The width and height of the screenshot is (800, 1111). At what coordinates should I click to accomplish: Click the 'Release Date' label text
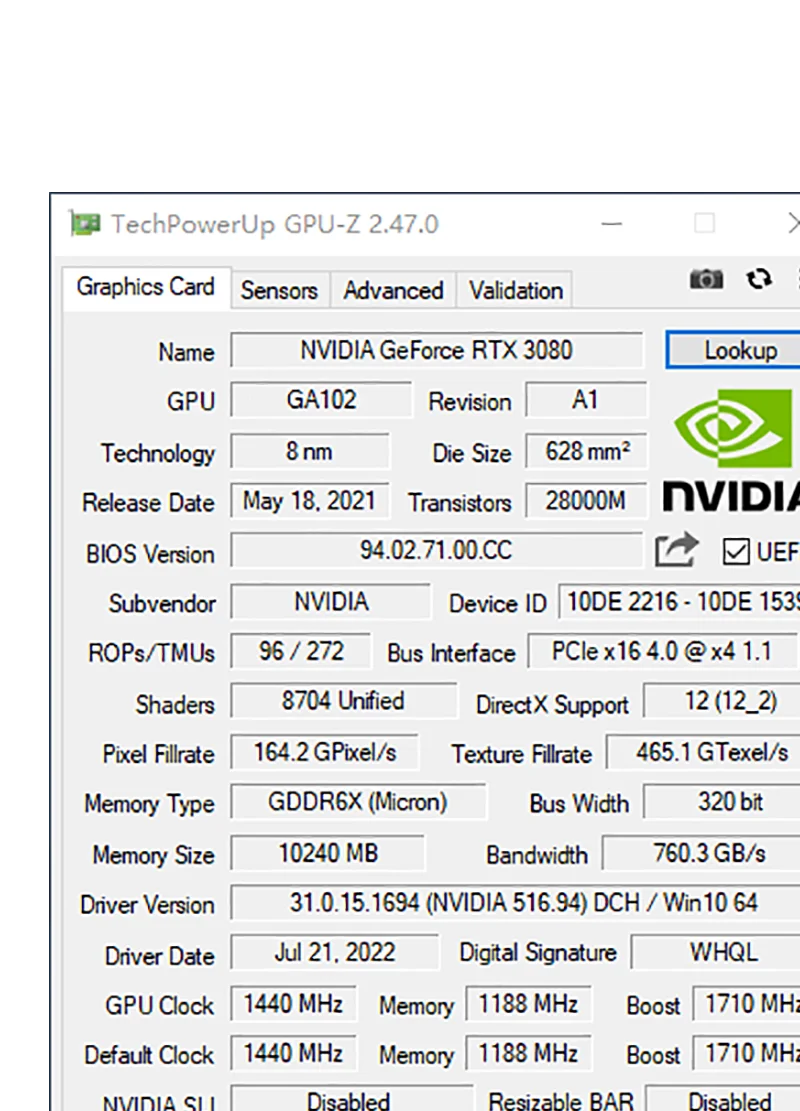tap(148, 502)
